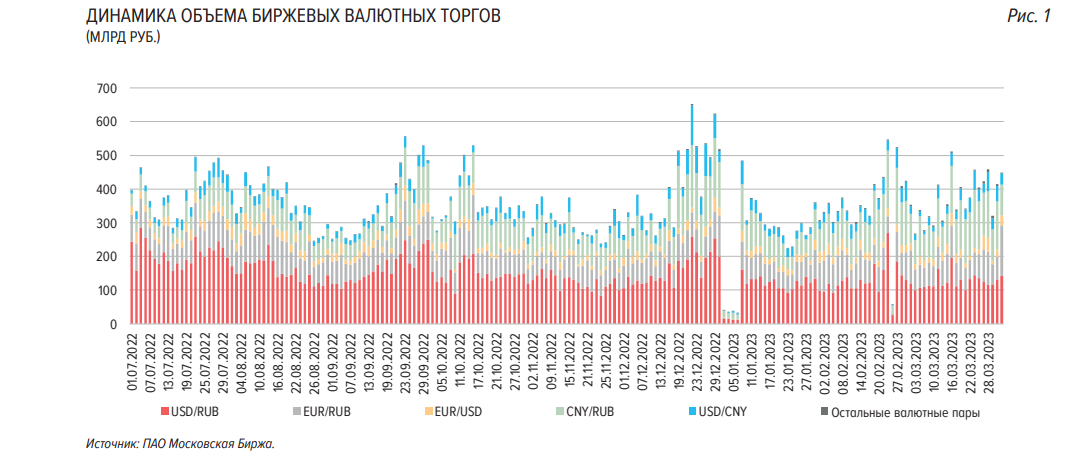Click the chart title 'ДИНАМИКА ОБЪЕМА БИРЖЕВЫХ ВАЛЮТНЫХ ТОРГОВ'

(292, 17)
